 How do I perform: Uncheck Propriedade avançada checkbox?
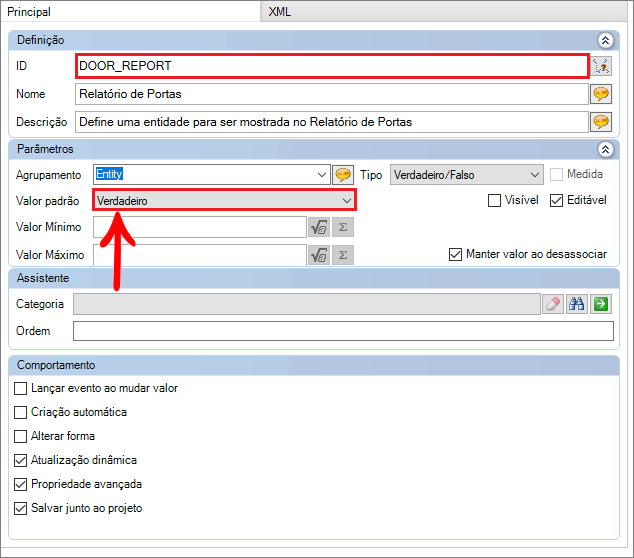[21, 484]
